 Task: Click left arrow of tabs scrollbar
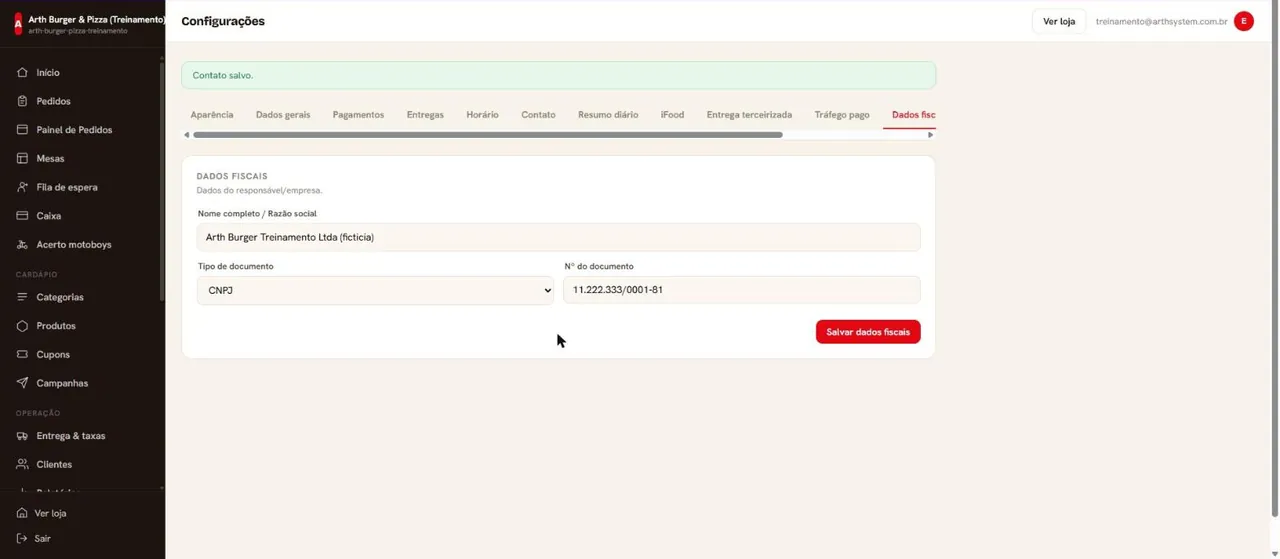(x=186, y=135)
